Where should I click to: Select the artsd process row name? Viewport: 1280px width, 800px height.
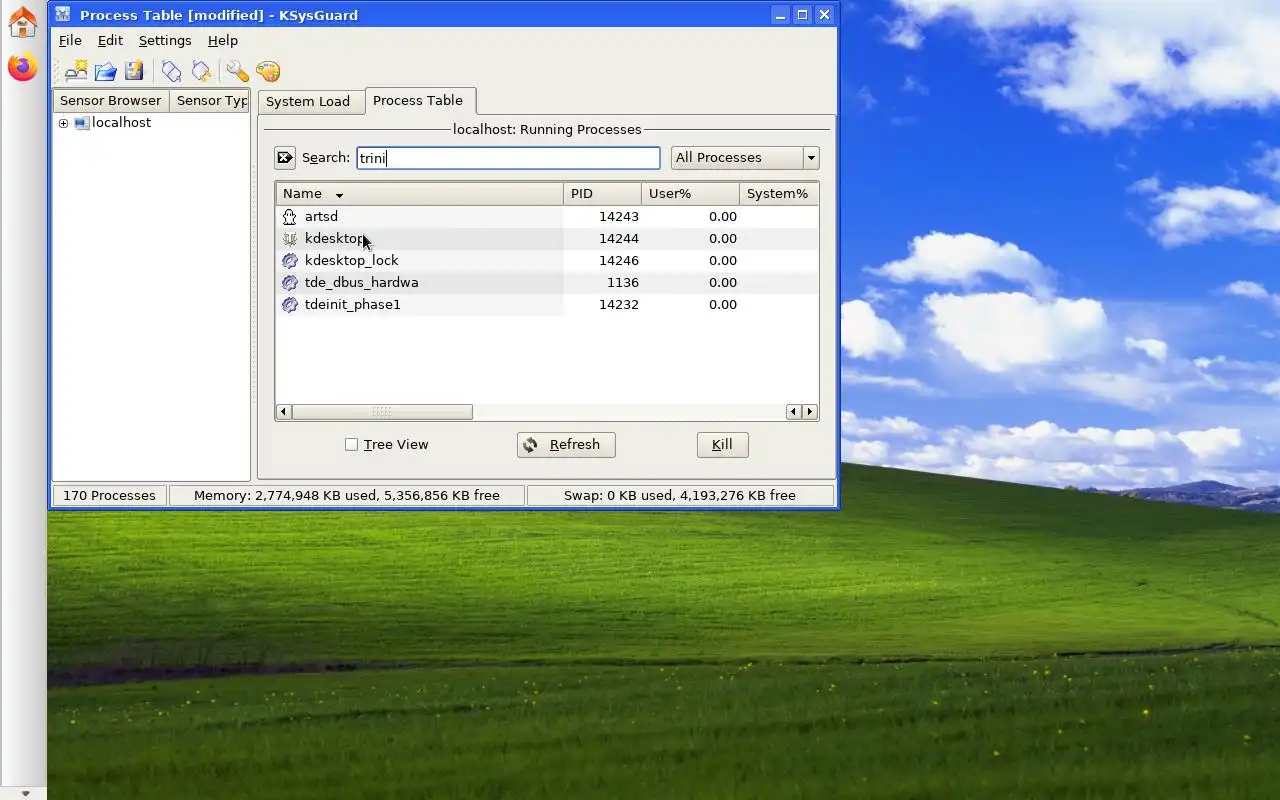[321, 217]
